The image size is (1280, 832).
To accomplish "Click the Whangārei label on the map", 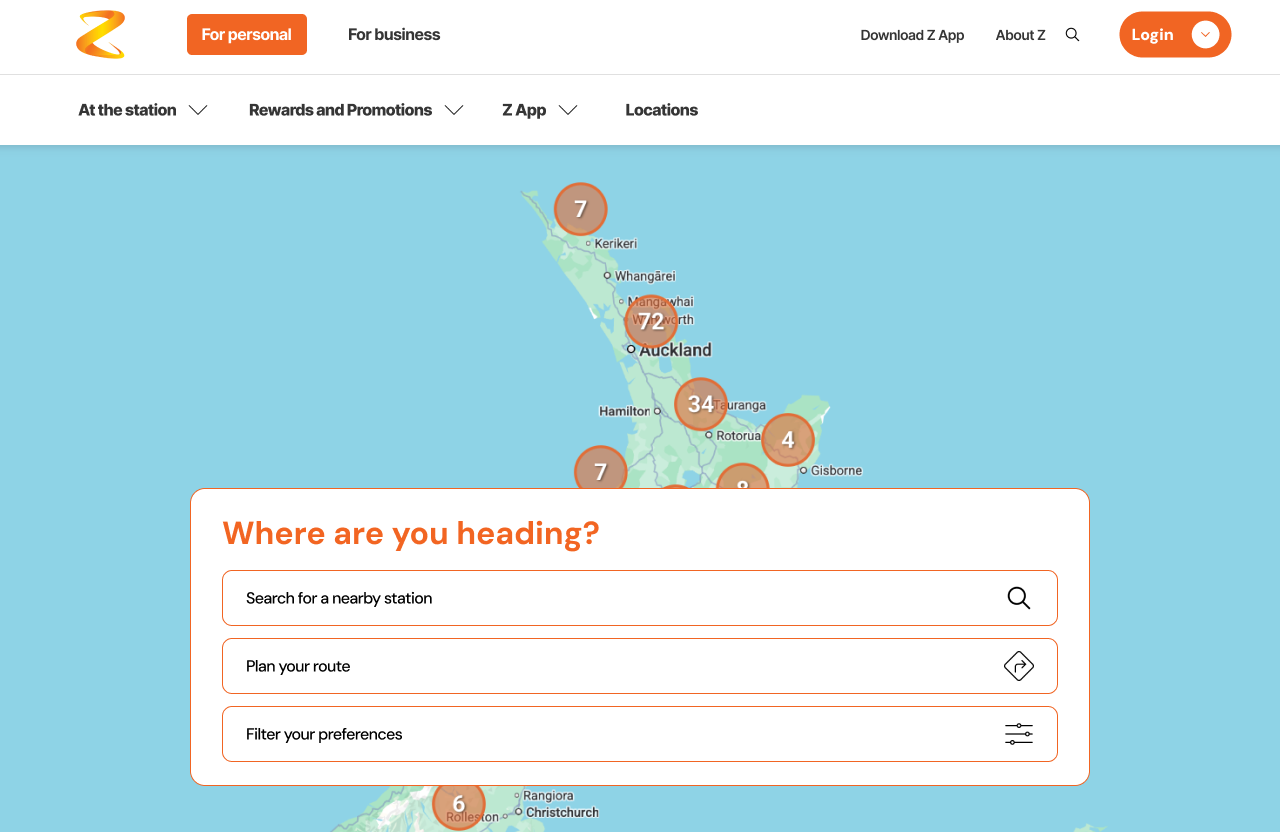I will 645,276.
